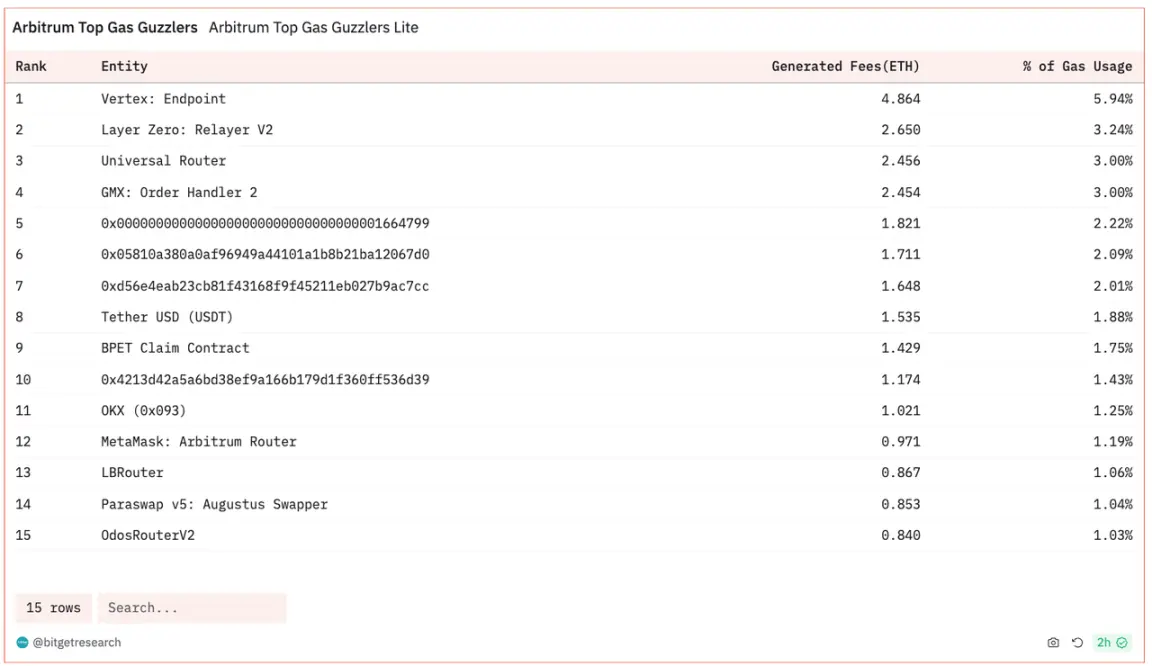Click the 1.04% gas usage value
The width and height of the screenshot is (1152, 666).
(x=1112, y=504)
